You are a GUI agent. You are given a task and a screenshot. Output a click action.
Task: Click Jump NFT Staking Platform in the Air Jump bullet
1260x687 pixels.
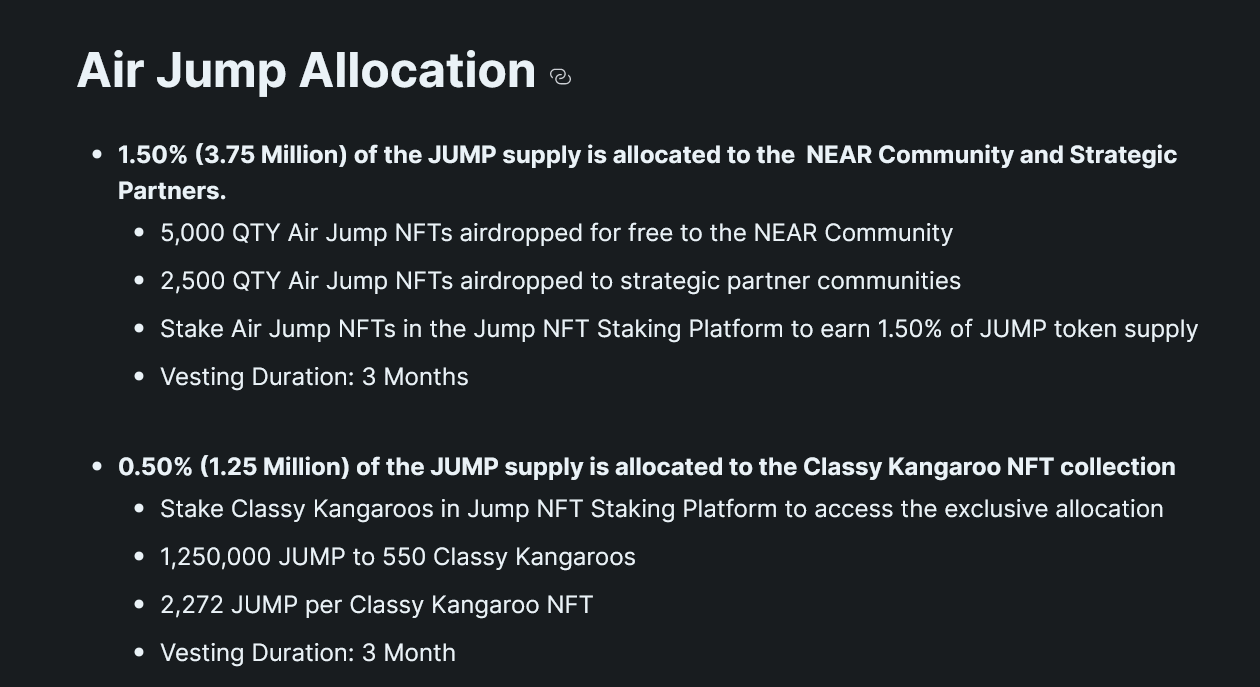click(628, 329)
